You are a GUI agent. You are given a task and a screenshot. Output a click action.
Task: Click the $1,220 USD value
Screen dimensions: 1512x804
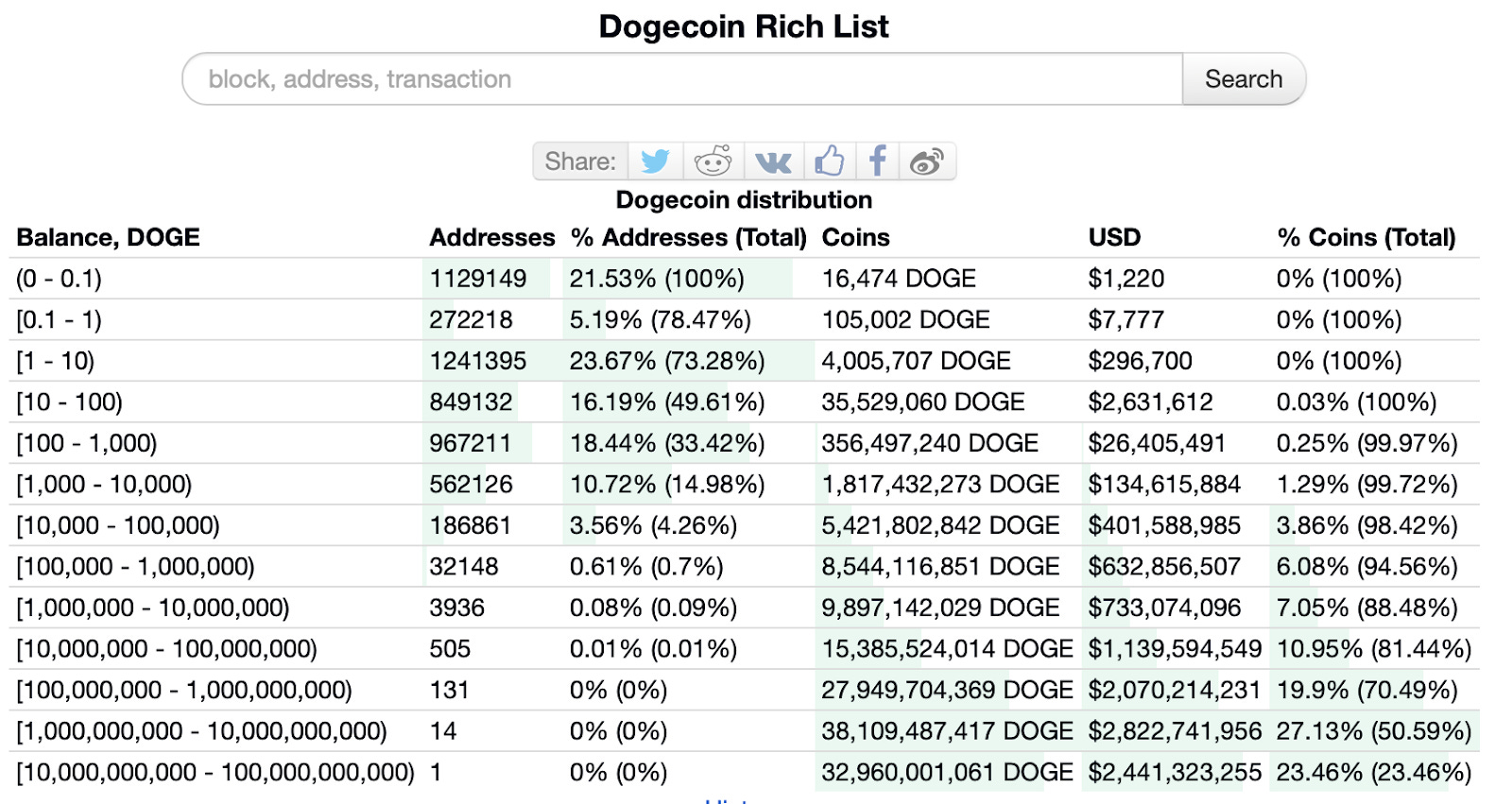(x=1126, y=279)
